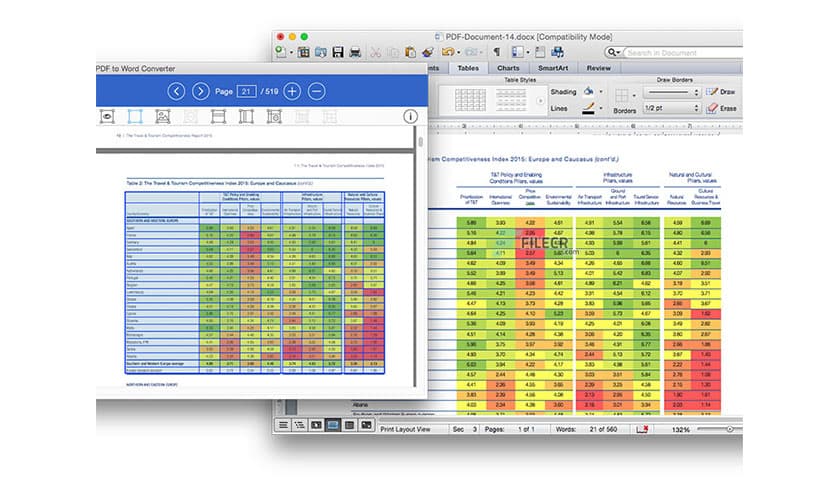Viewport: 836px width, 484px height.
Task: Select the blue area selection tool in converter
Action: point(135,116)
